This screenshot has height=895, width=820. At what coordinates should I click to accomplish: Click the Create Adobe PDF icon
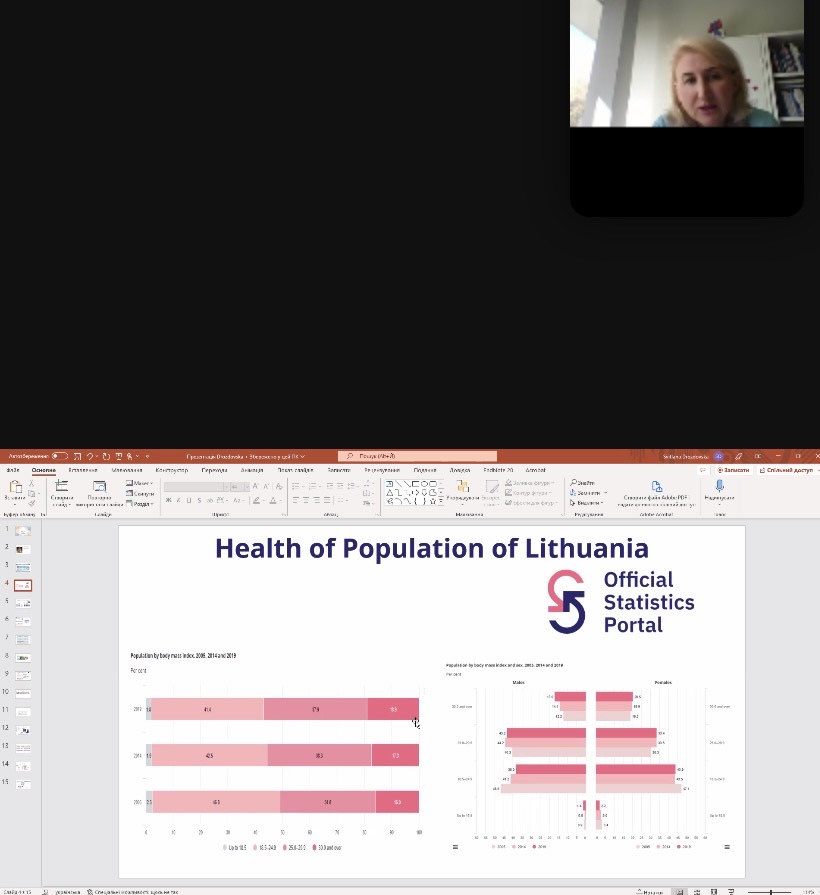pyautogui.click(x=656, y=486)
